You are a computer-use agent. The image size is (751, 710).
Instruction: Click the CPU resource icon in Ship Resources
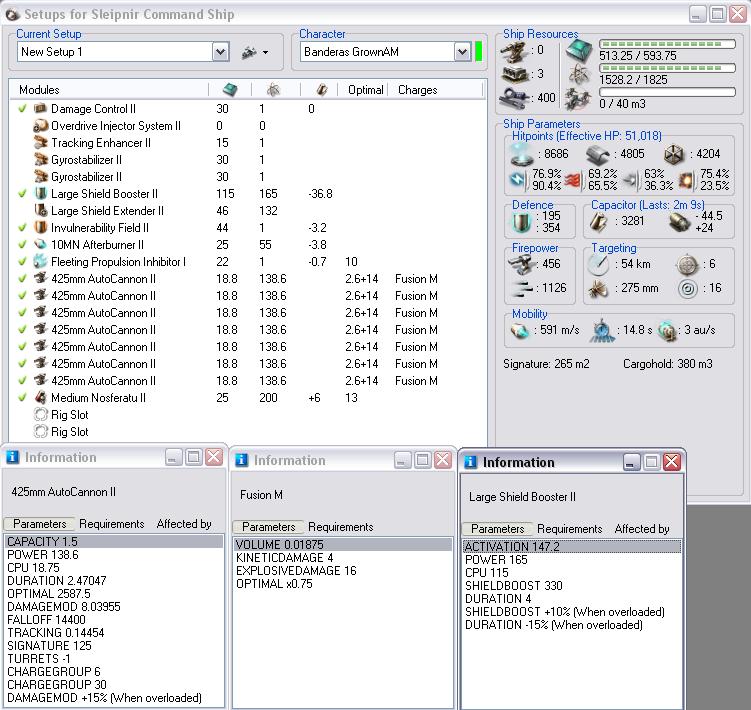tap(578, 50)
